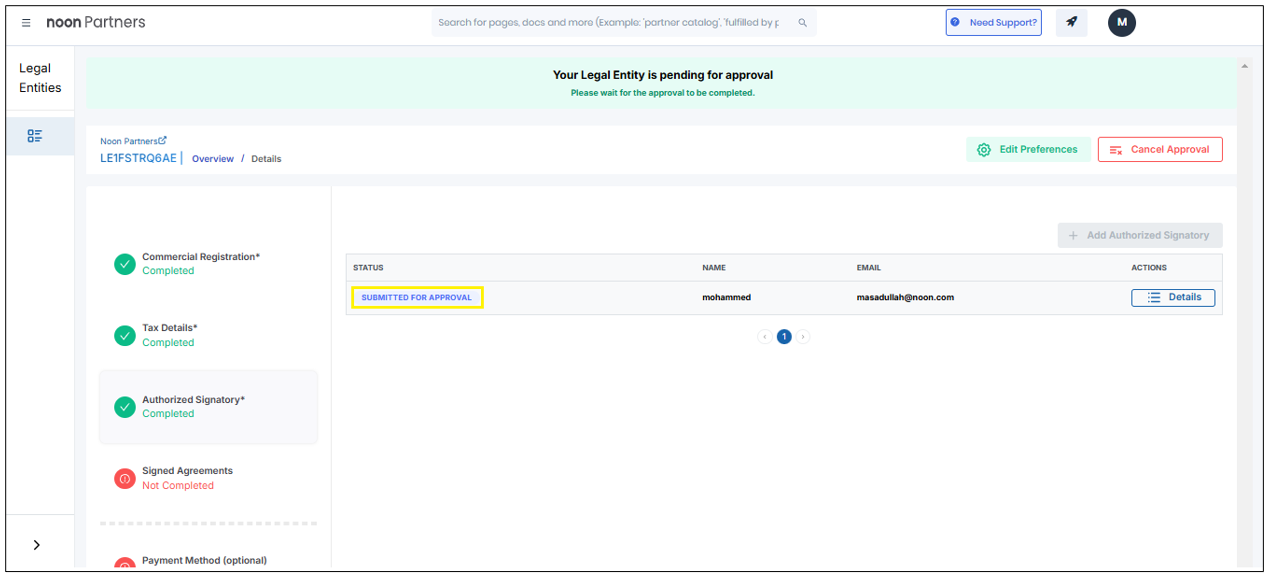Open the M user avatar
Image resolution: width=1271 pixels, height=577 pixels.
click(1122, 22)
